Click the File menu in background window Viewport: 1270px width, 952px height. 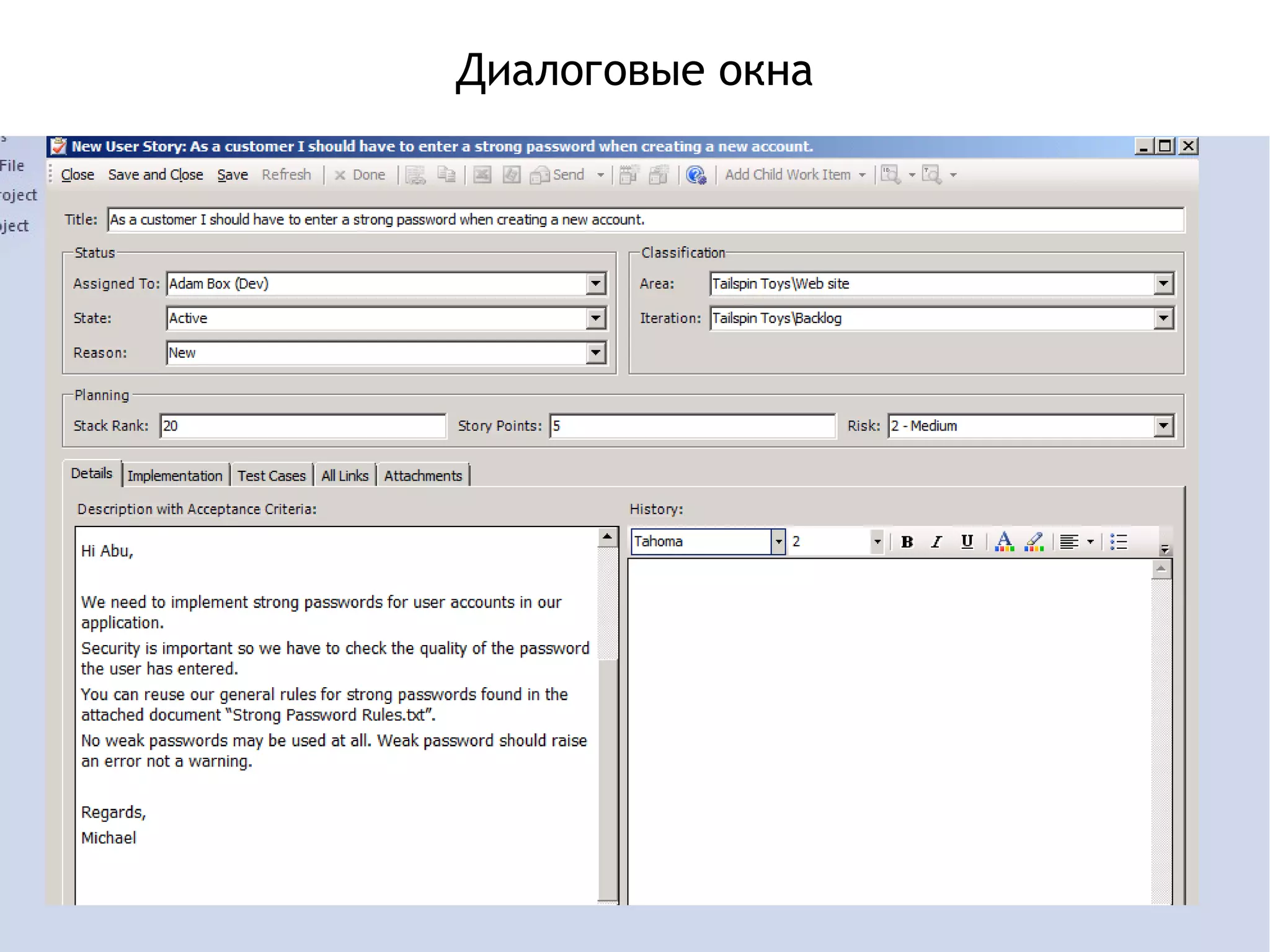click(x=12, y=166)
